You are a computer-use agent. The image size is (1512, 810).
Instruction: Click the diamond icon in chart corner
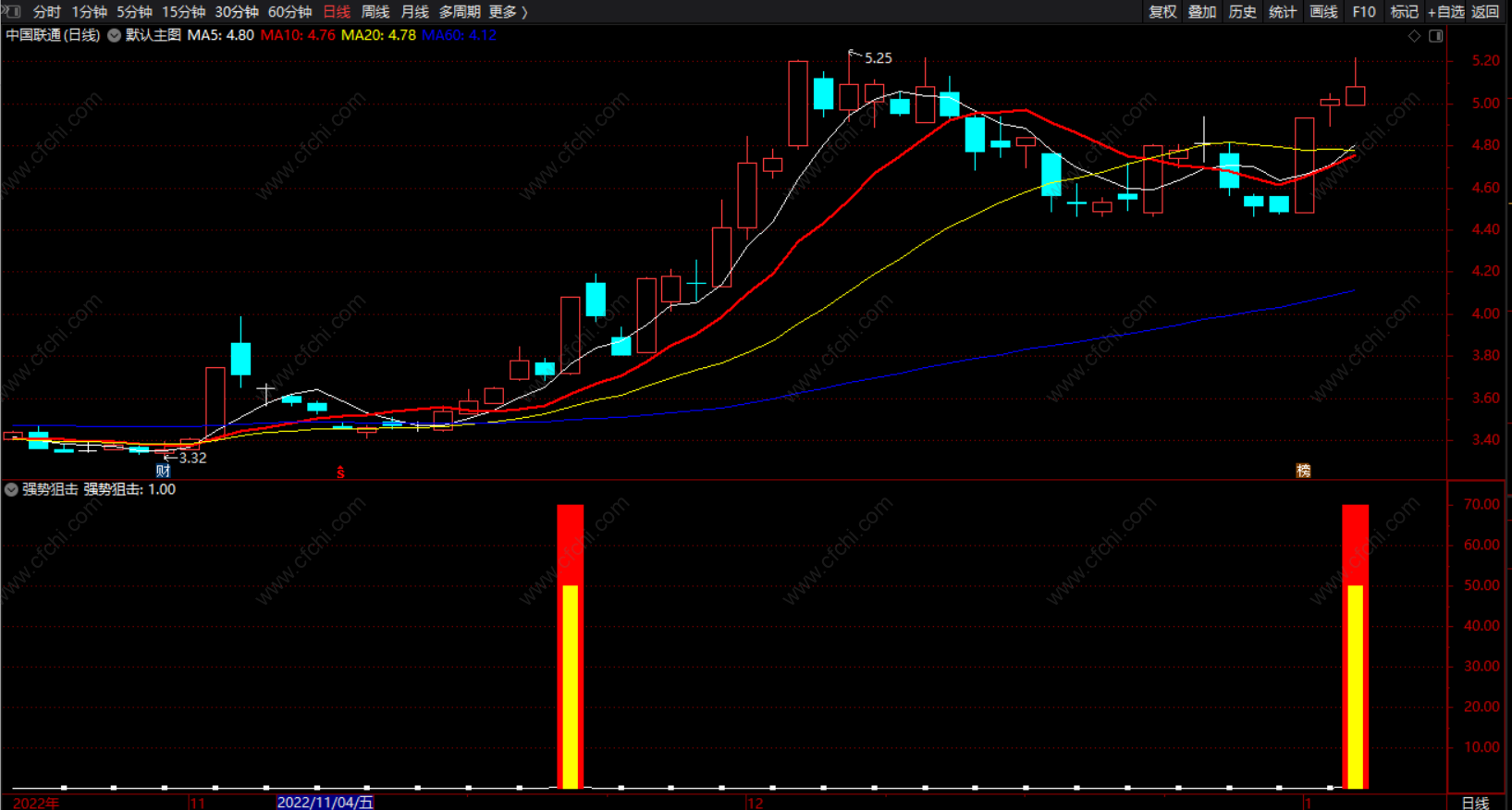pos(1414,36)
